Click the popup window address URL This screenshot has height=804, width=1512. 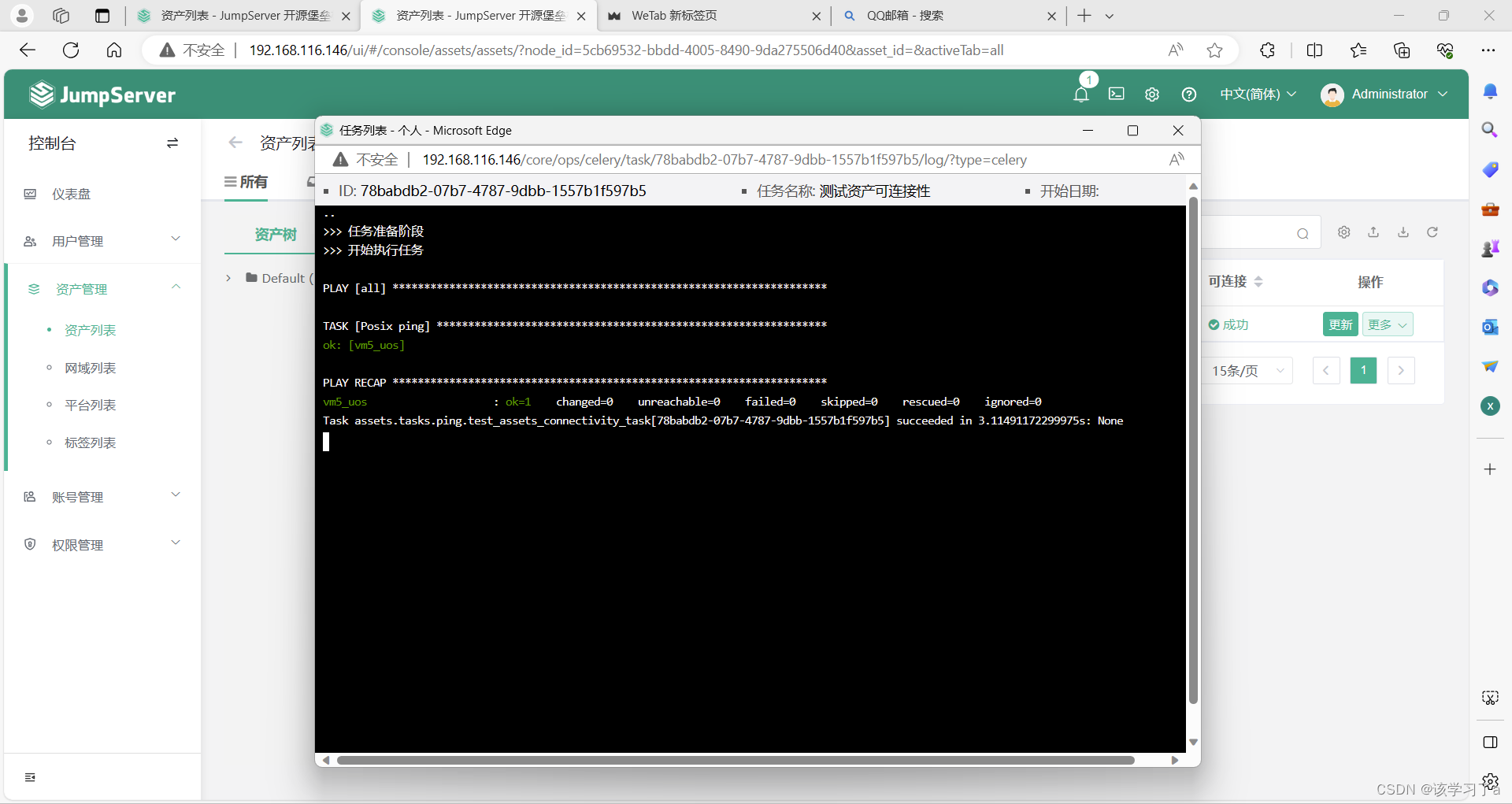tap(724, 160)
